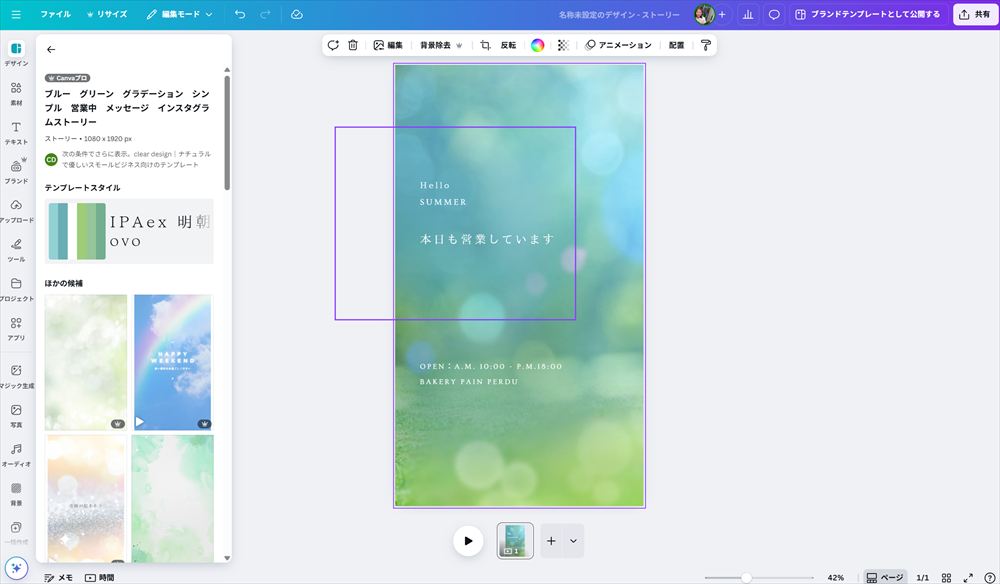Open the アニメーション options
1000x584 pixels.
(618, 45)
